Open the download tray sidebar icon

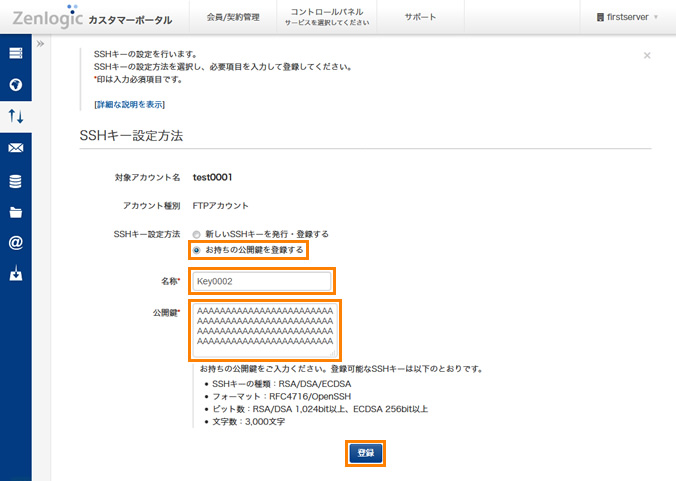[x=16, y=273]
